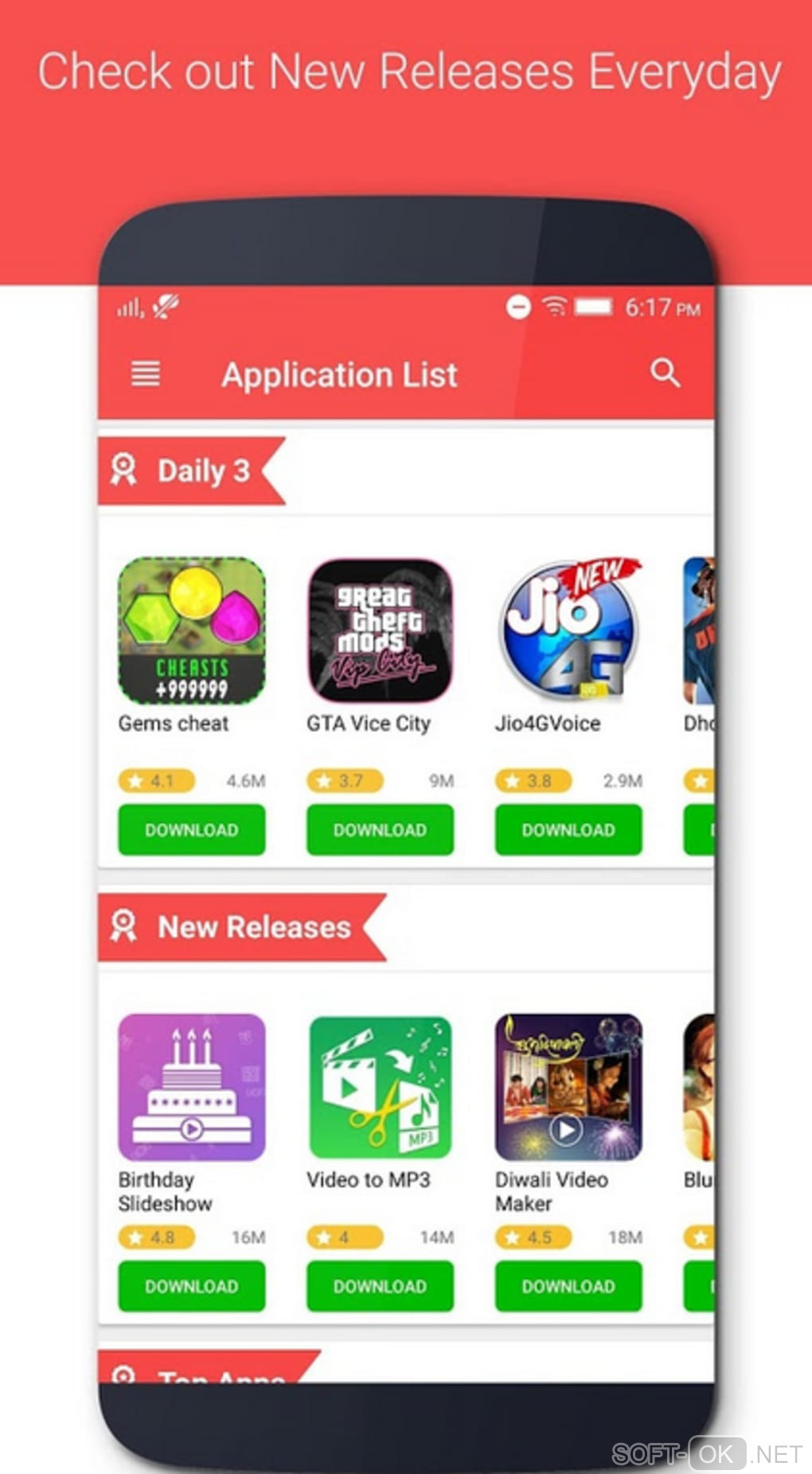
Task: Open the Birthday Slideshow app icon
Action: [x=192, y=1087]
